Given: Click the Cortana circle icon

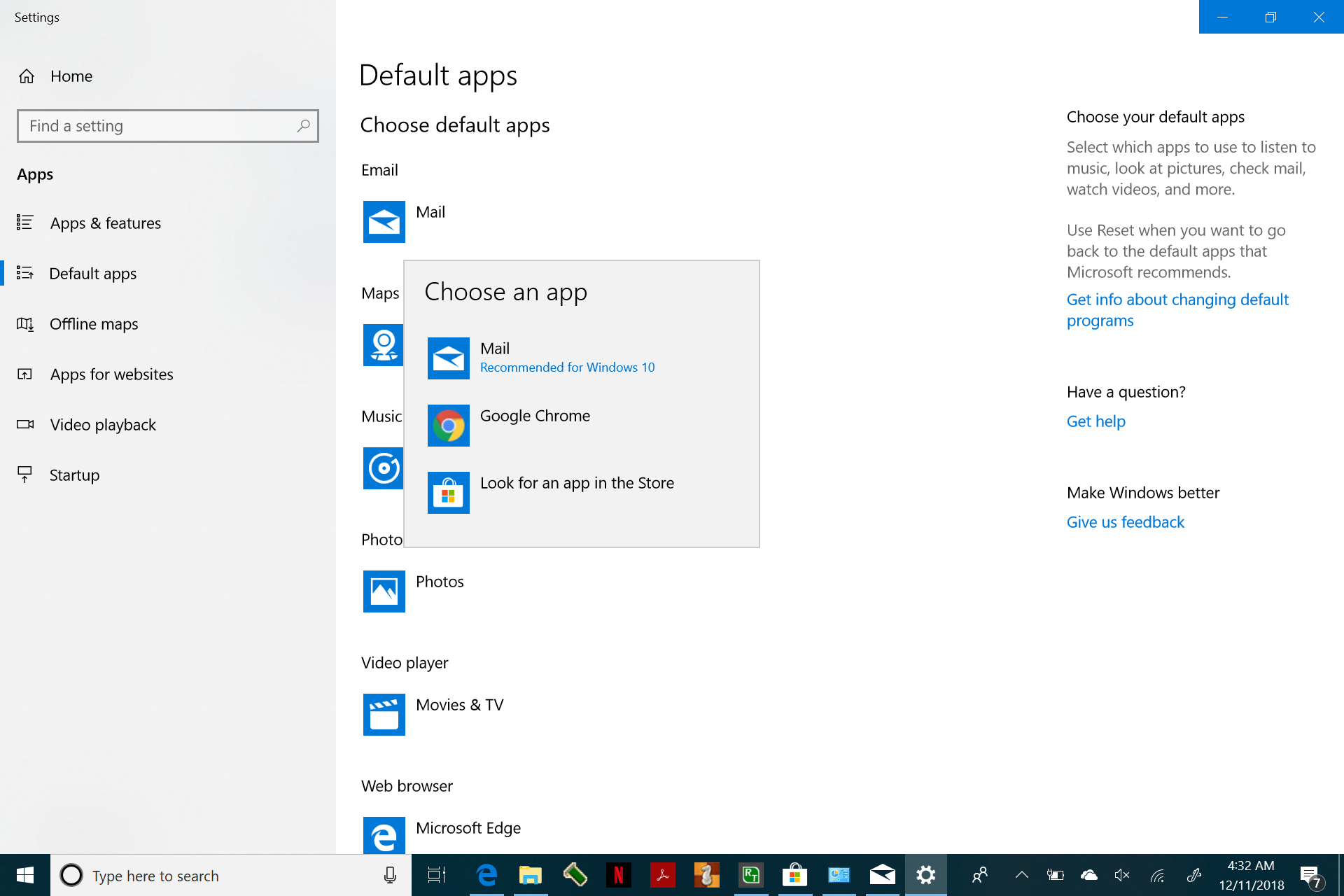Looking at the screenshot, I should 71,875.
